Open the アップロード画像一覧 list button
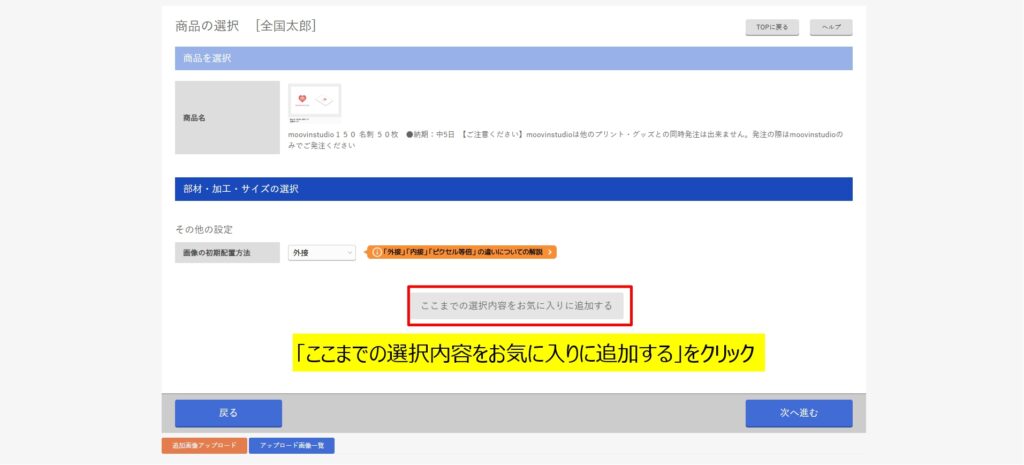Image resolution: width=1024 pixels, height=465 pixels. coord(291,446)
